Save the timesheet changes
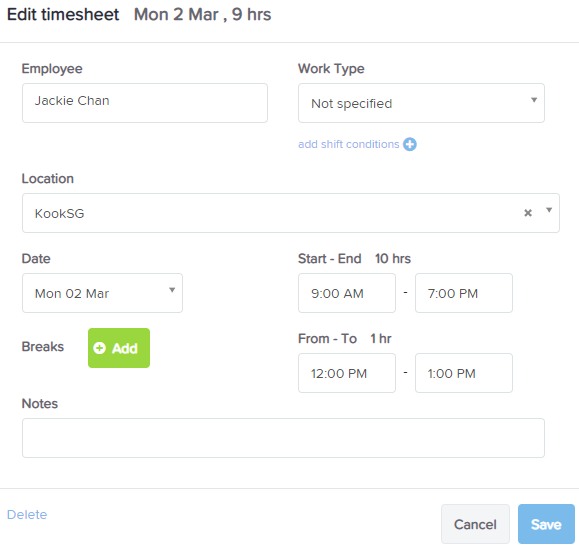The width and height of the screenshot is (579, 553). [x=546, y=524]
